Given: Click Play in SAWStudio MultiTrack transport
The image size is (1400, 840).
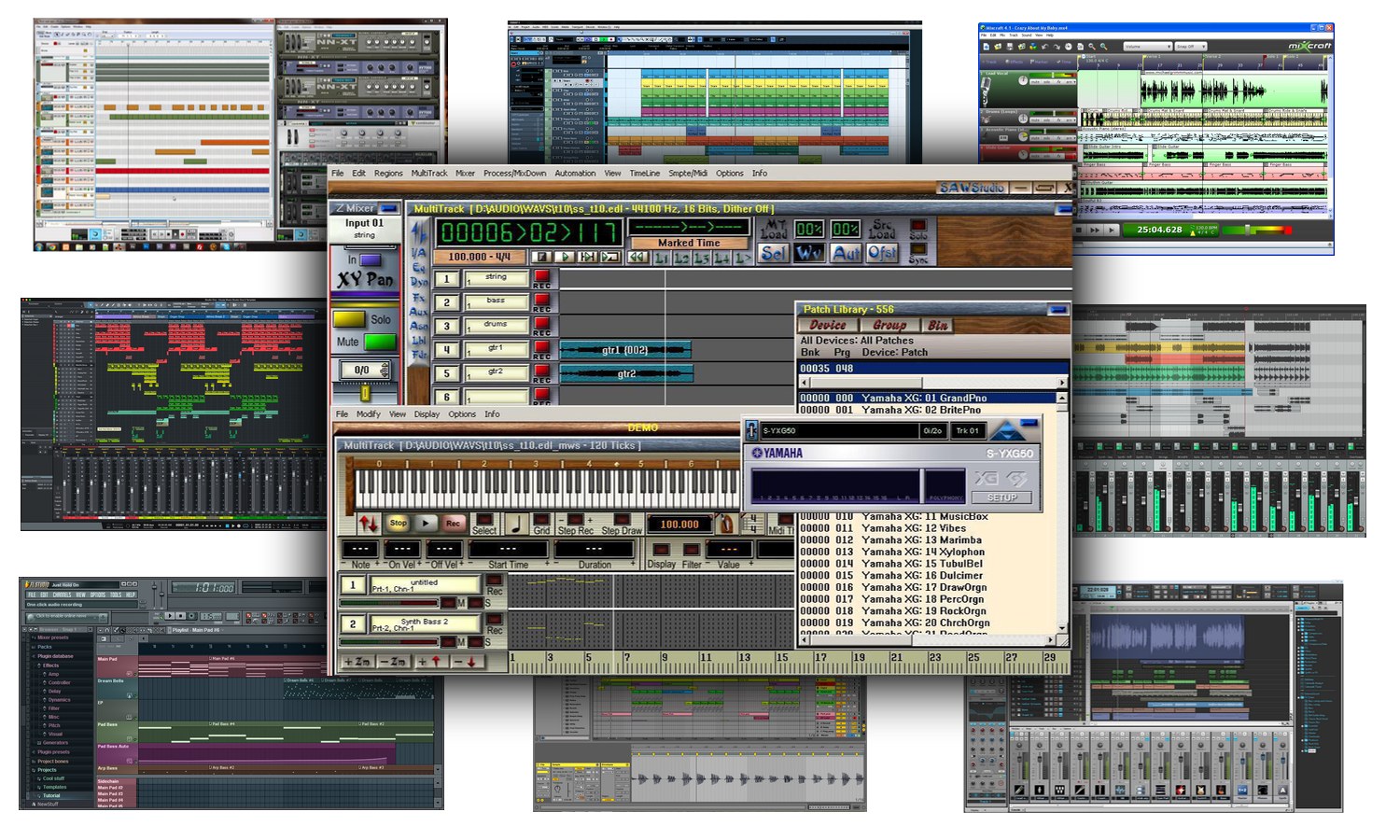Looking at the screenshot, I should pos(565,257).
